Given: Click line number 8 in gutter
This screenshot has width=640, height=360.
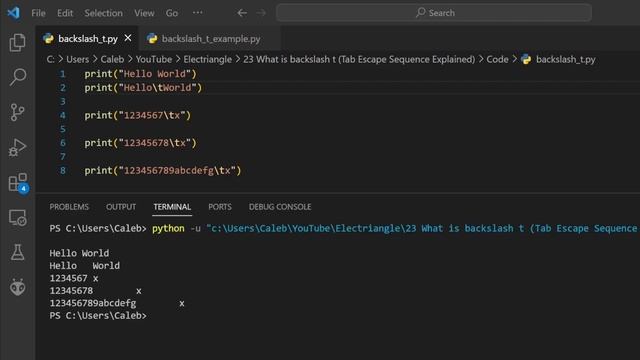Looking at the screenshot, I should pyautogui.click(x=63, y=171).
